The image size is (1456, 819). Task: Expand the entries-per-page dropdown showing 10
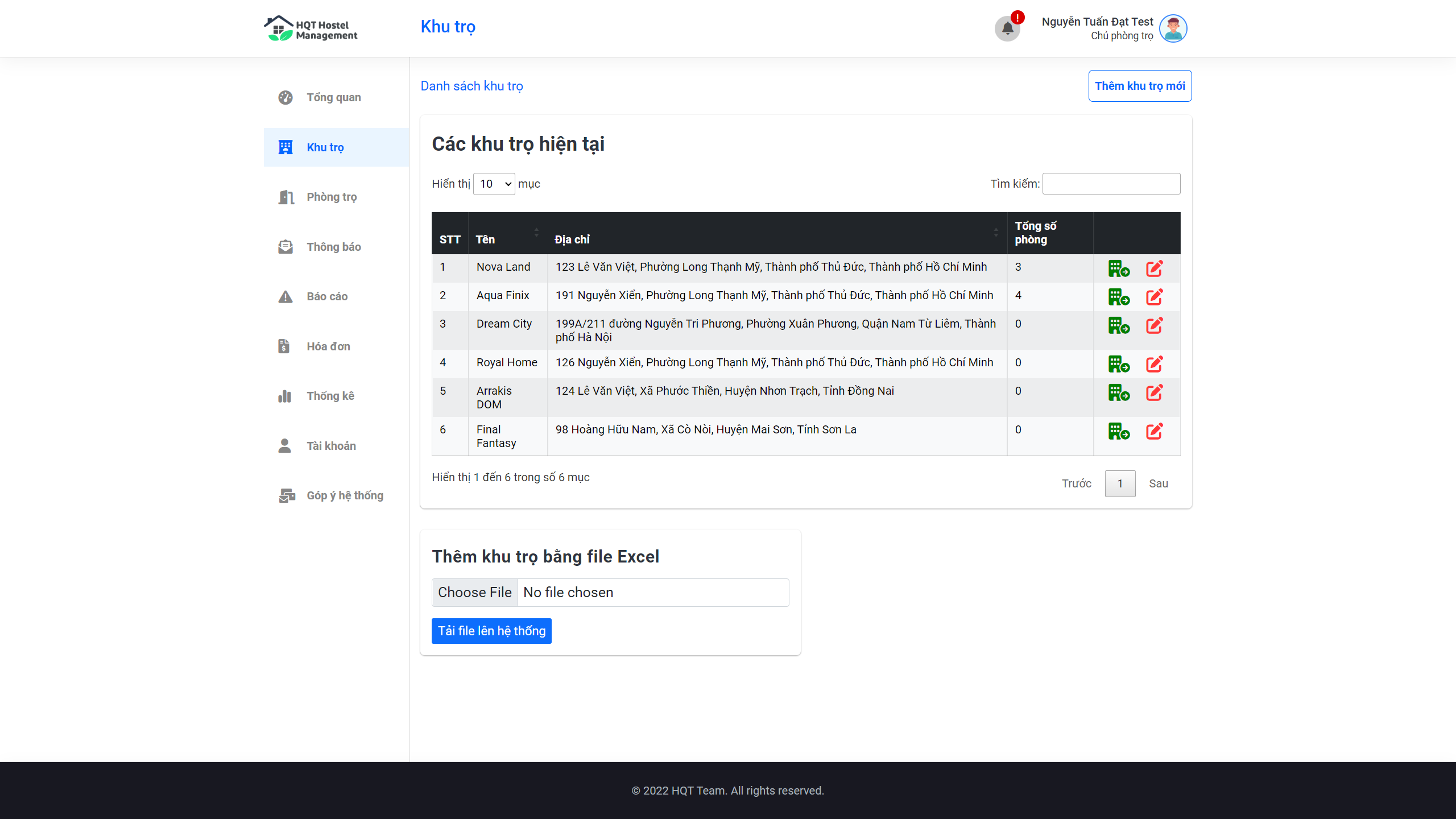point(494,184)
